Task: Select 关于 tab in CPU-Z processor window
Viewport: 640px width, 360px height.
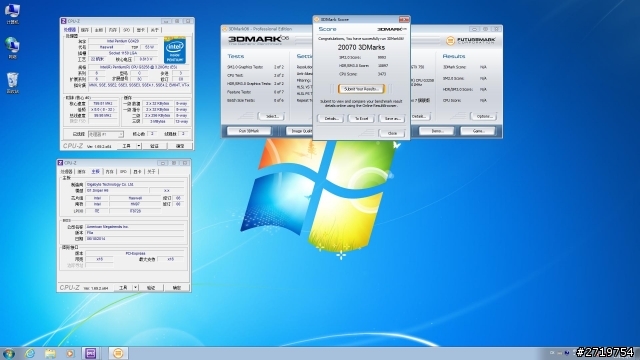Action: (155, 30)
